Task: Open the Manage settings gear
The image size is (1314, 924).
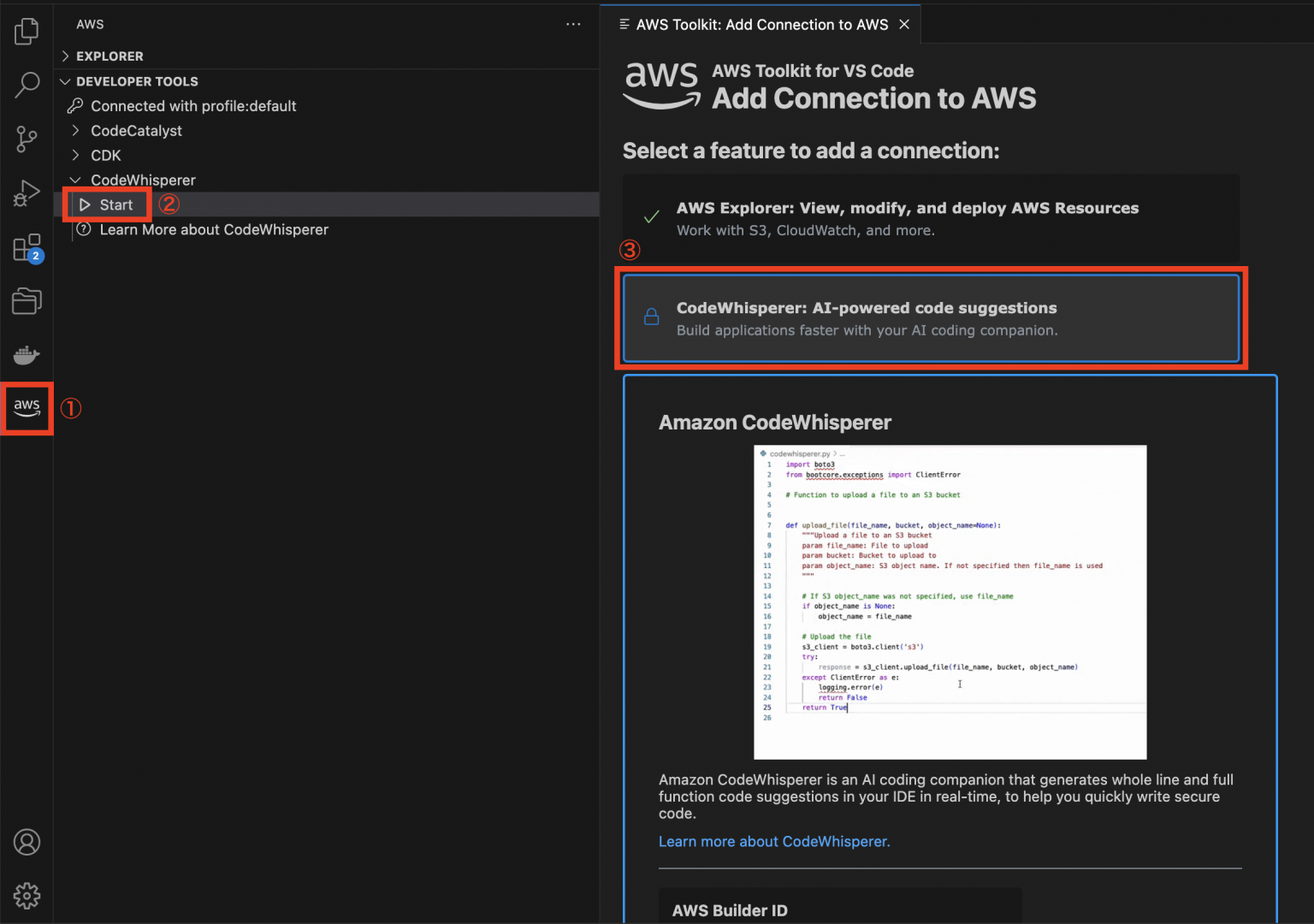Action: pyautogui.click(x=27, y=896)
